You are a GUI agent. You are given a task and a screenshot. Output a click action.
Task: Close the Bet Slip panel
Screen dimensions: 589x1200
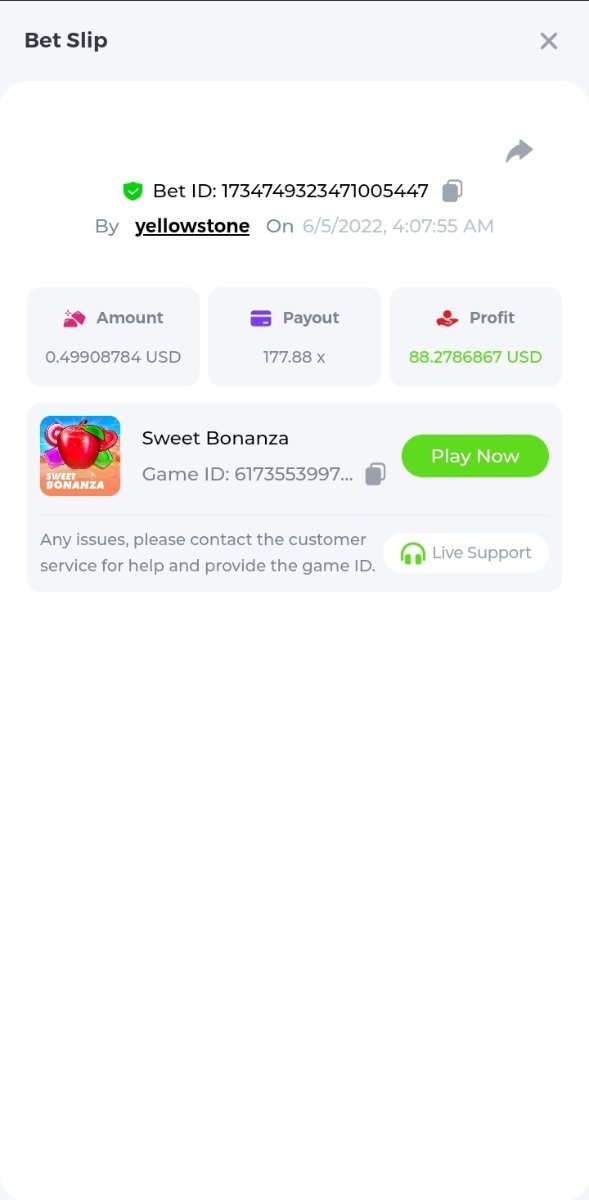tap(548, 41)
